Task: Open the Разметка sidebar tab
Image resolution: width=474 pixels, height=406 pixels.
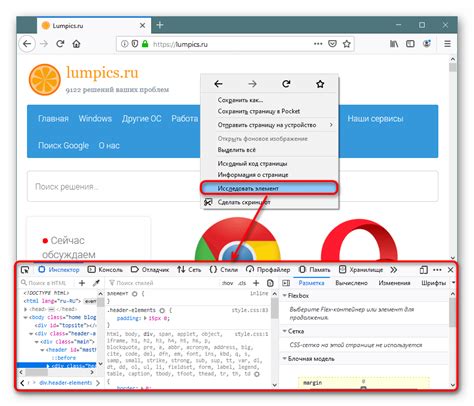Action: (x=311, y=283)
